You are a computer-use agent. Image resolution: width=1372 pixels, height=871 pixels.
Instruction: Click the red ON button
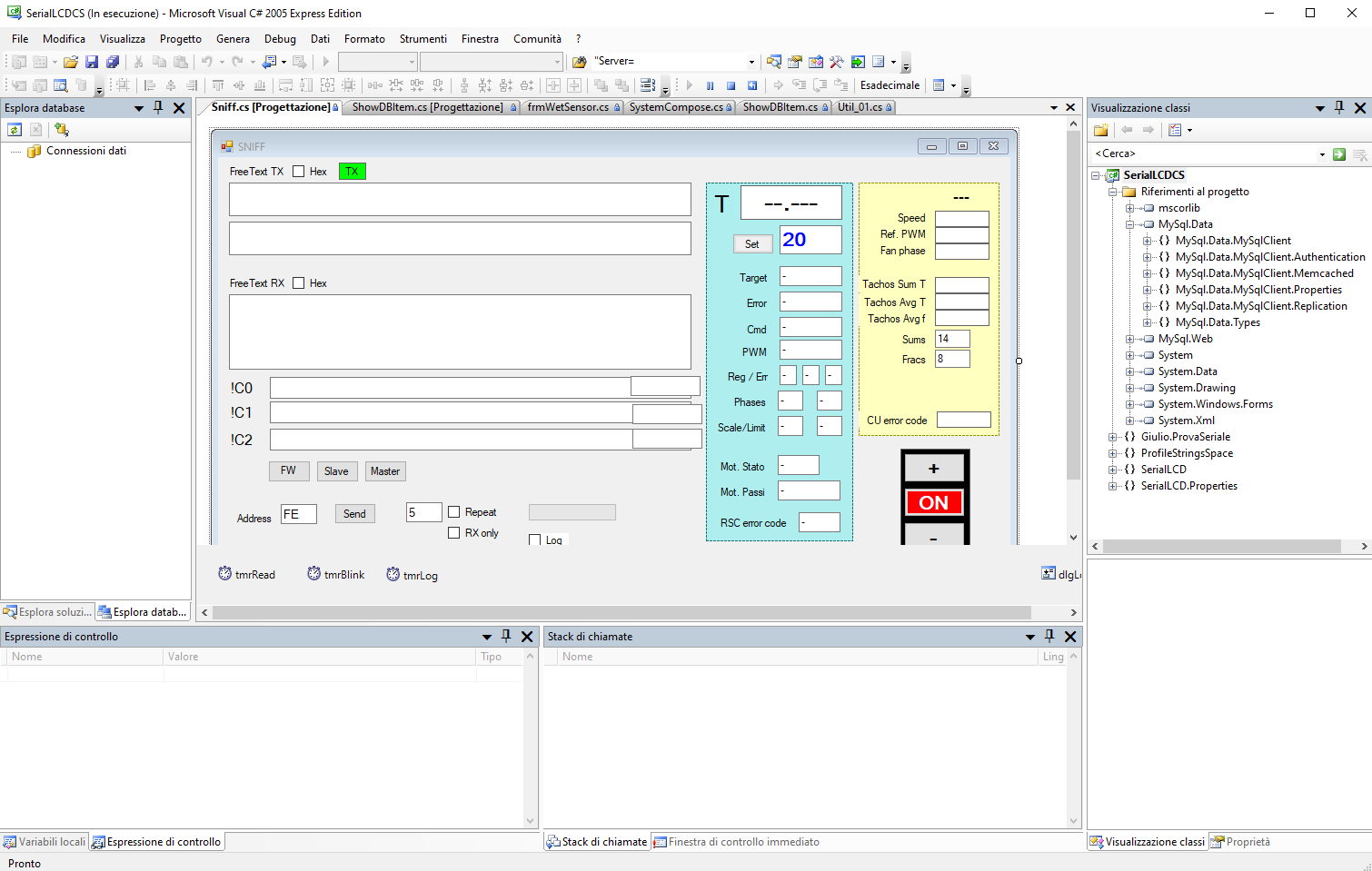tap(934, 502)
